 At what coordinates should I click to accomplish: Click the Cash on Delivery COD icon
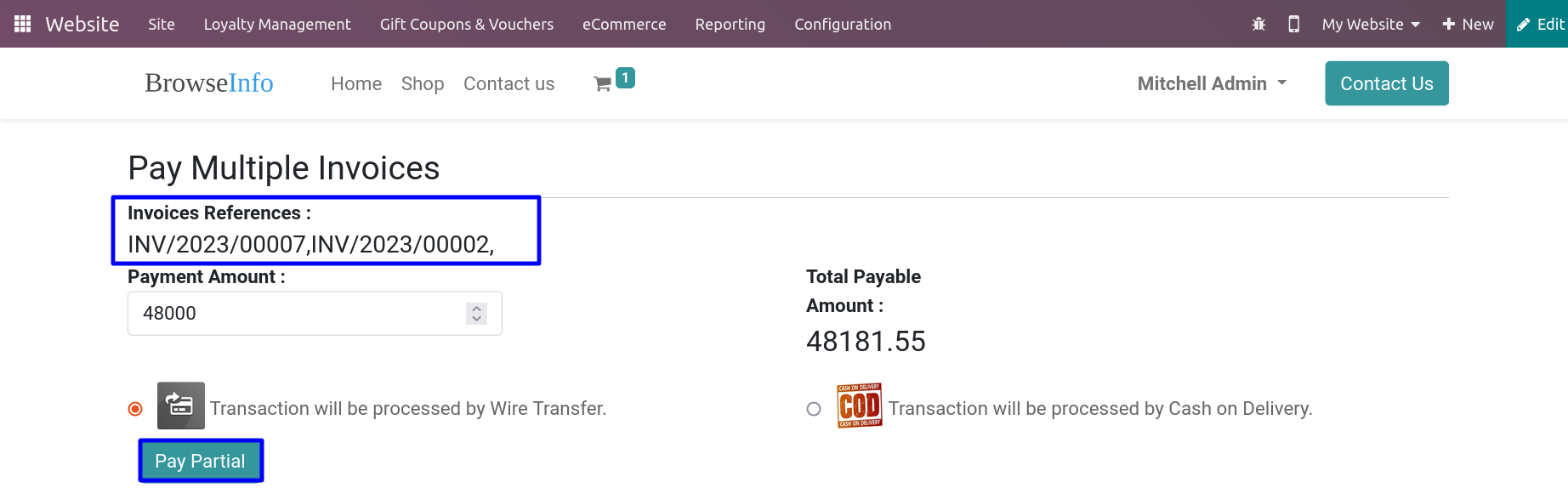pyautogui.click(x=860, y=406)
